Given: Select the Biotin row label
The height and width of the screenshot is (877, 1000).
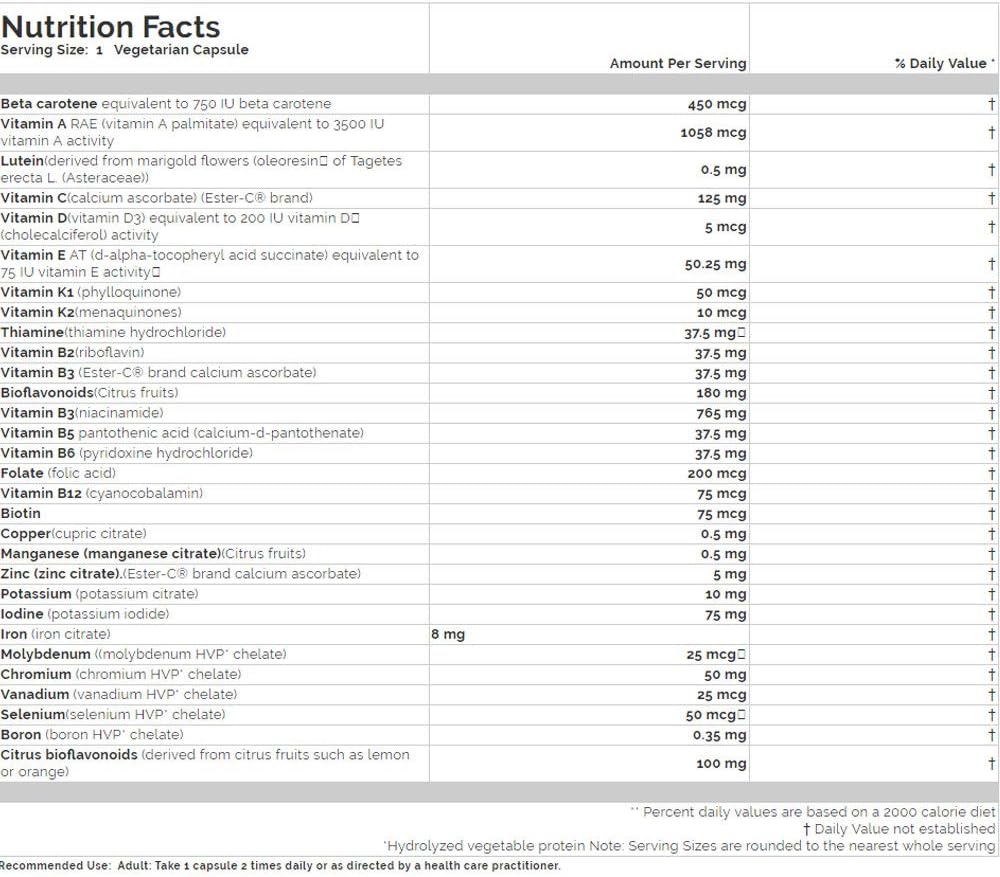Looking at the screenshot, I should [x=21, y=513].
